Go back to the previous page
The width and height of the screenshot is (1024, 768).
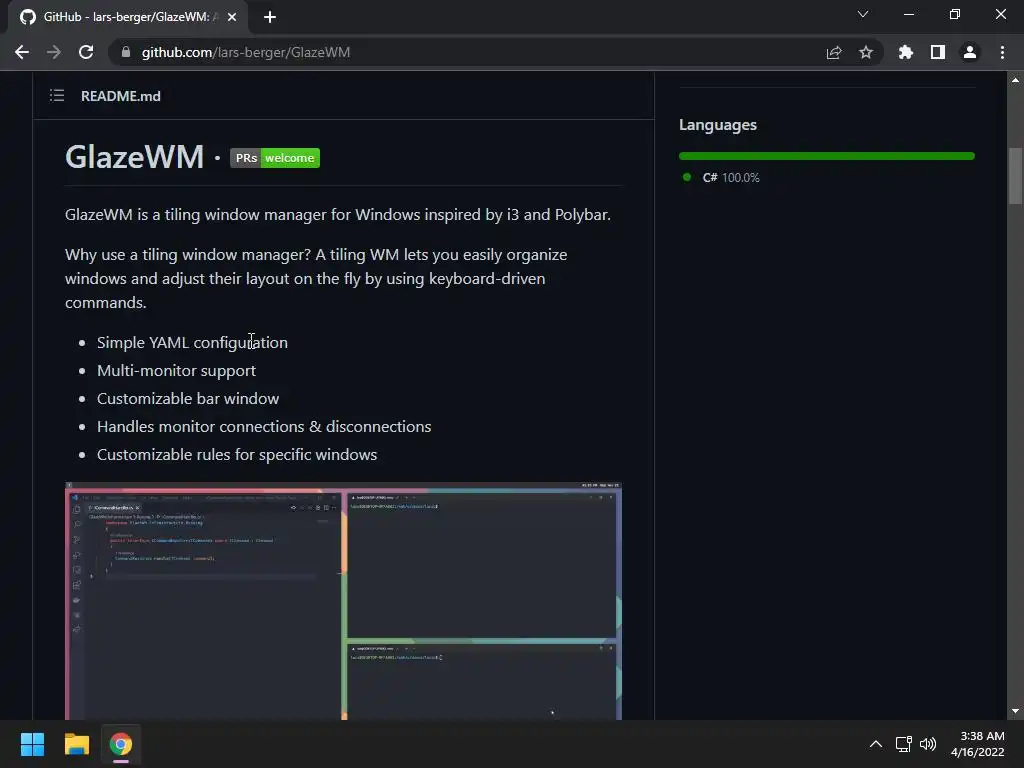[22, 52]
